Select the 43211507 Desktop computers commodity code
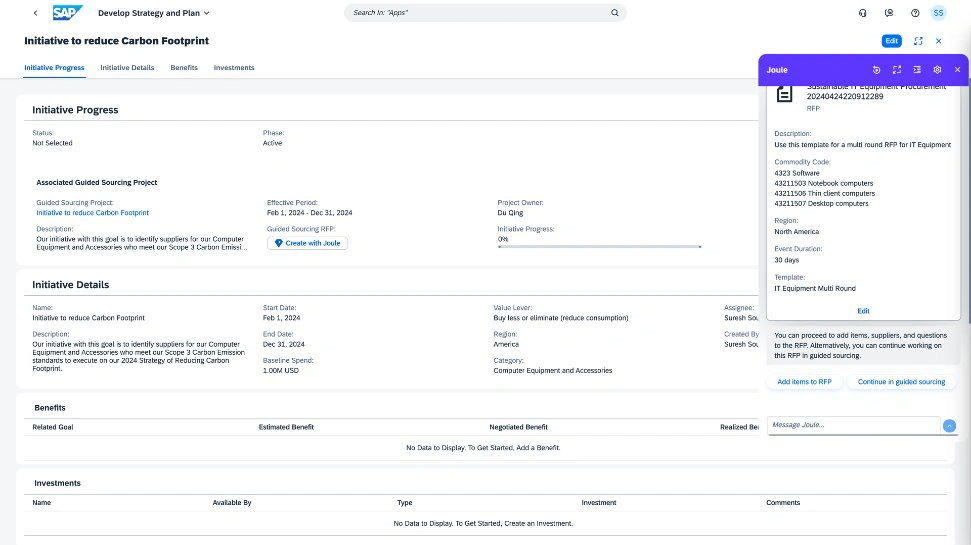The height and width of the screenshot is (545, 971). point(821,203)
